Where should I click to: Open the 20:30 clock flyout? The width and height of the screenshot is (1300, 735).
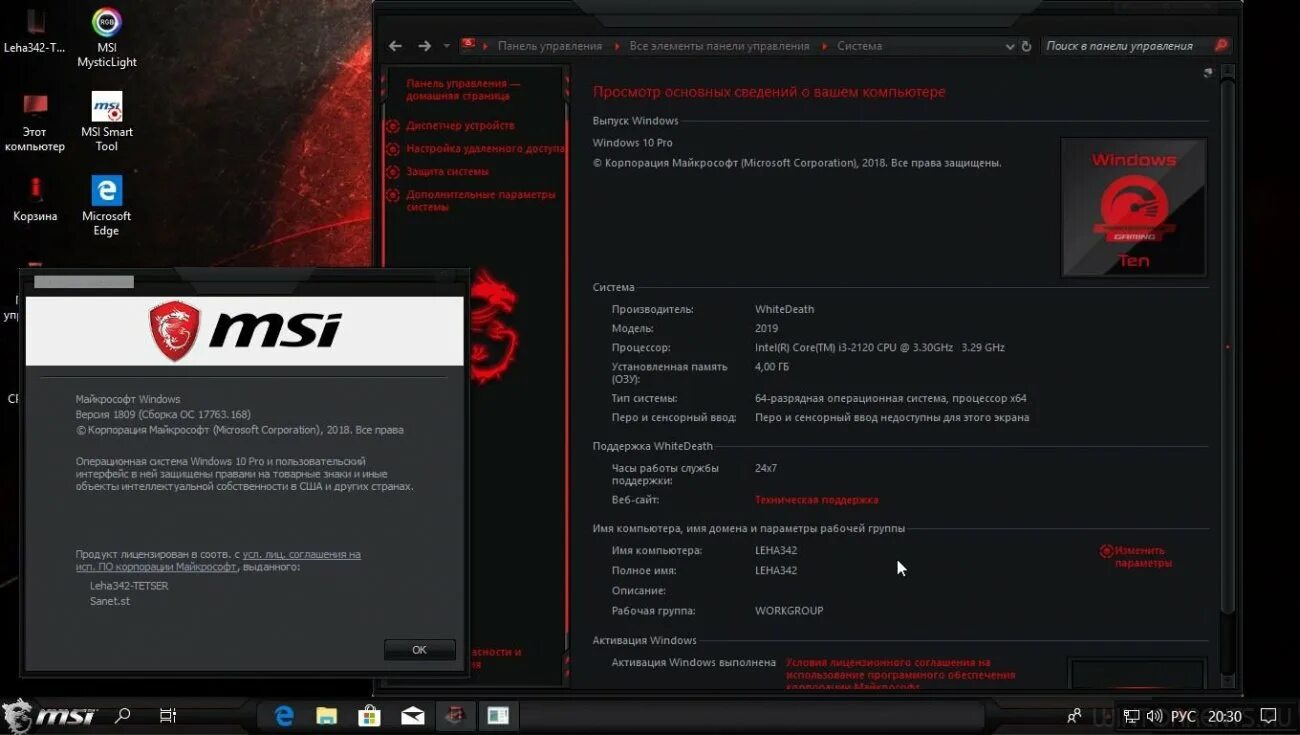(x=1224, y=716)
